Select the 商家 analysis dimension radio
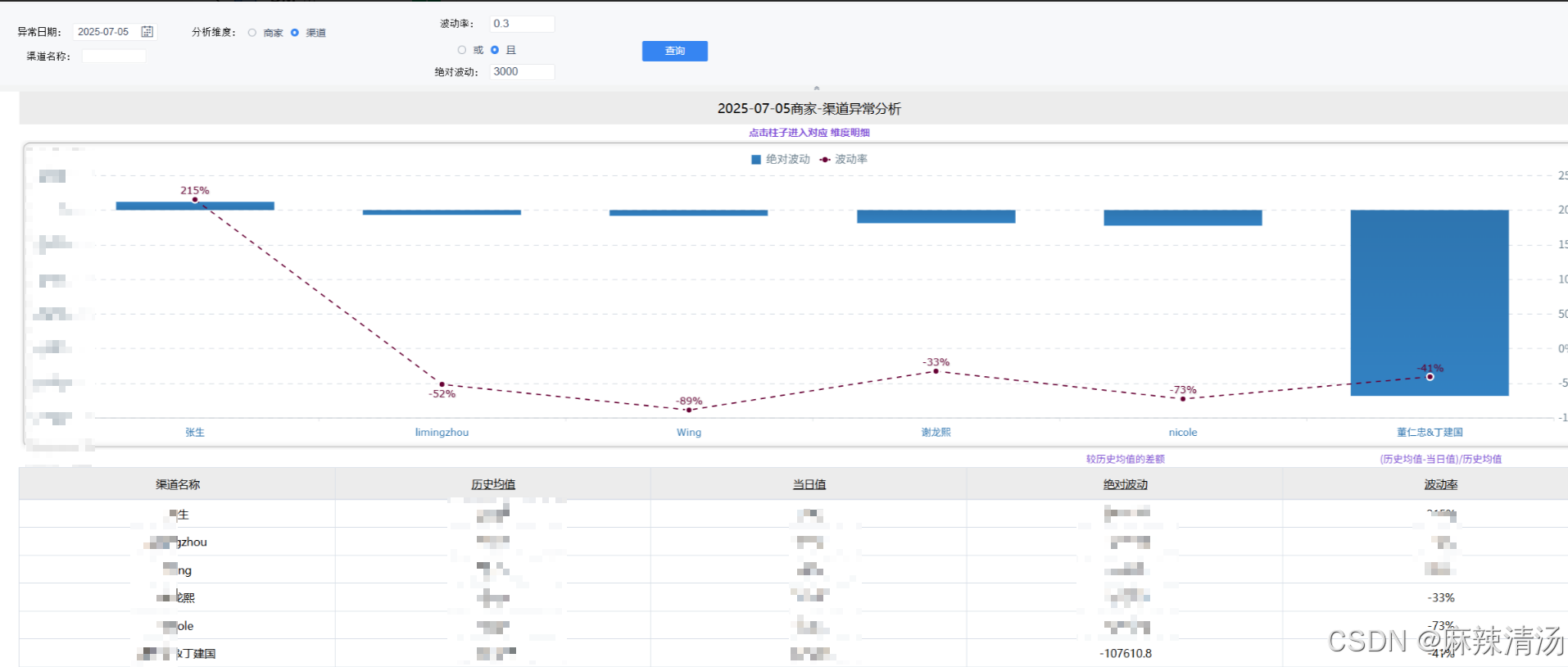Screen dimensions: 1568x667 [252, 33]
